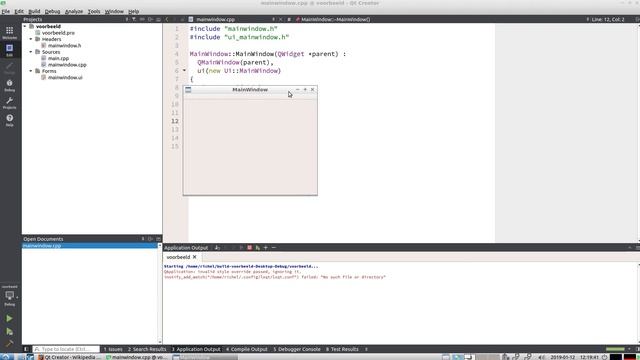Toggle the left sidebar visibility
This screenshot has height=360, width=640.
26,349
